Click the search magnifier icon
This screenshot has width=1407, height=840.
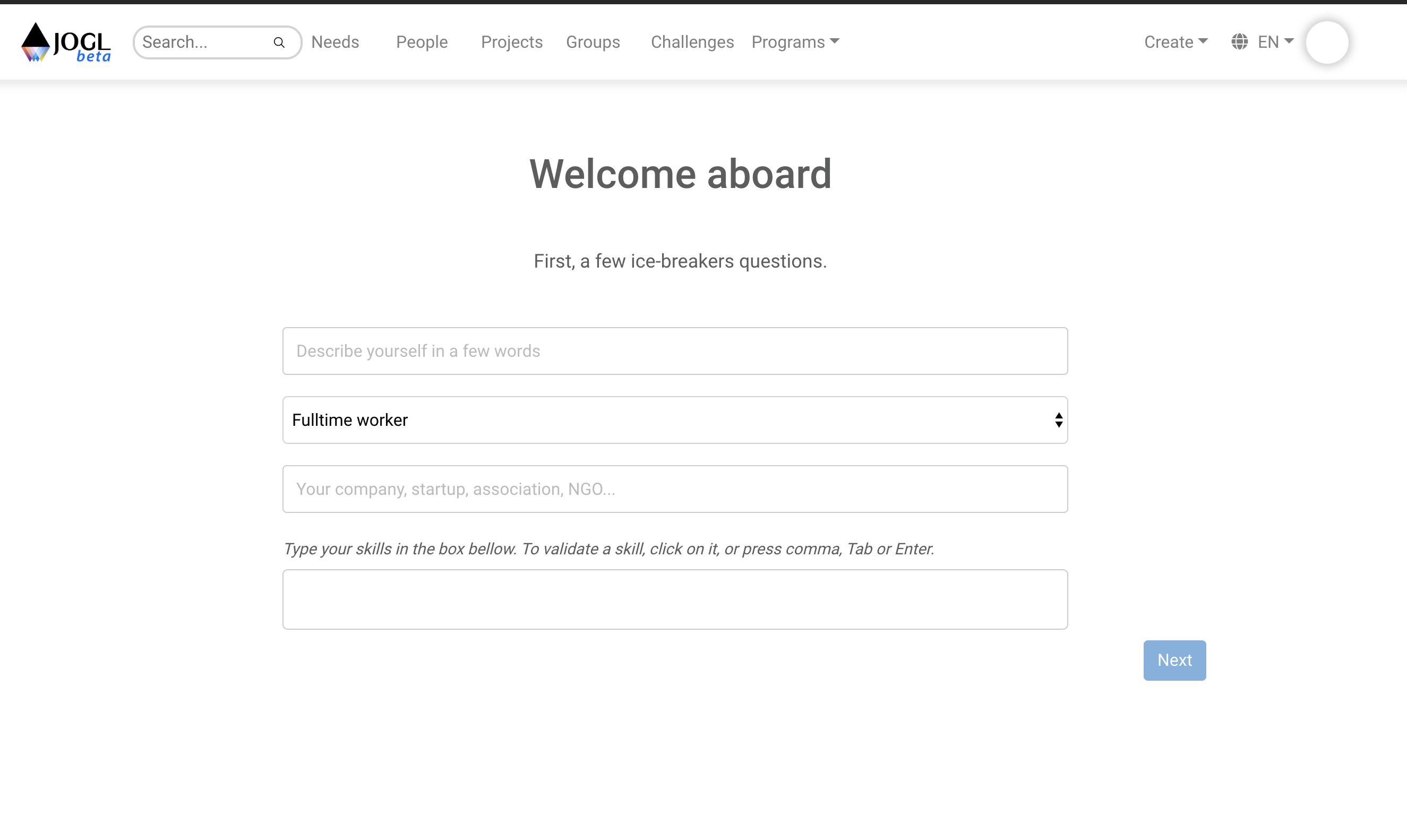click(279, 42)
